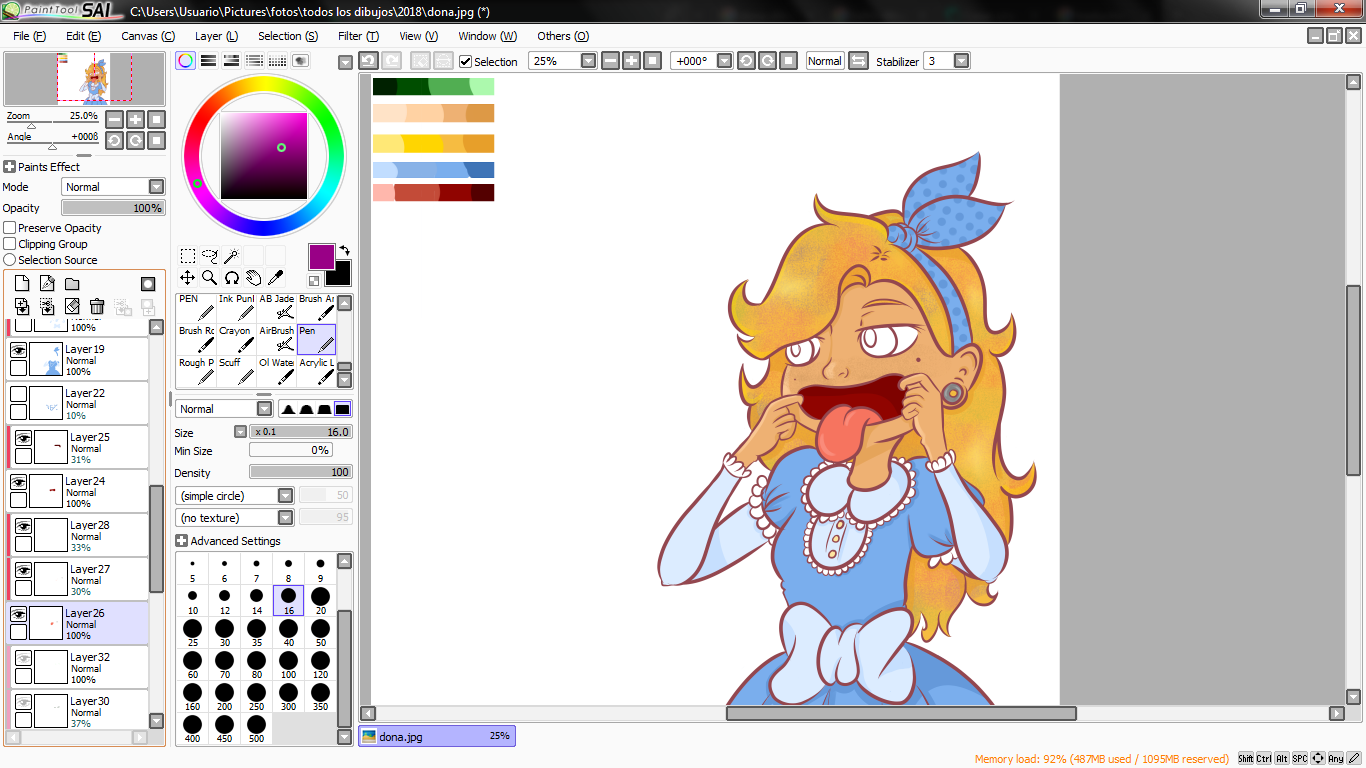Delete layer with the trash icon
Viewport: 1366px width, 768px height.
[x=97, y=306]
